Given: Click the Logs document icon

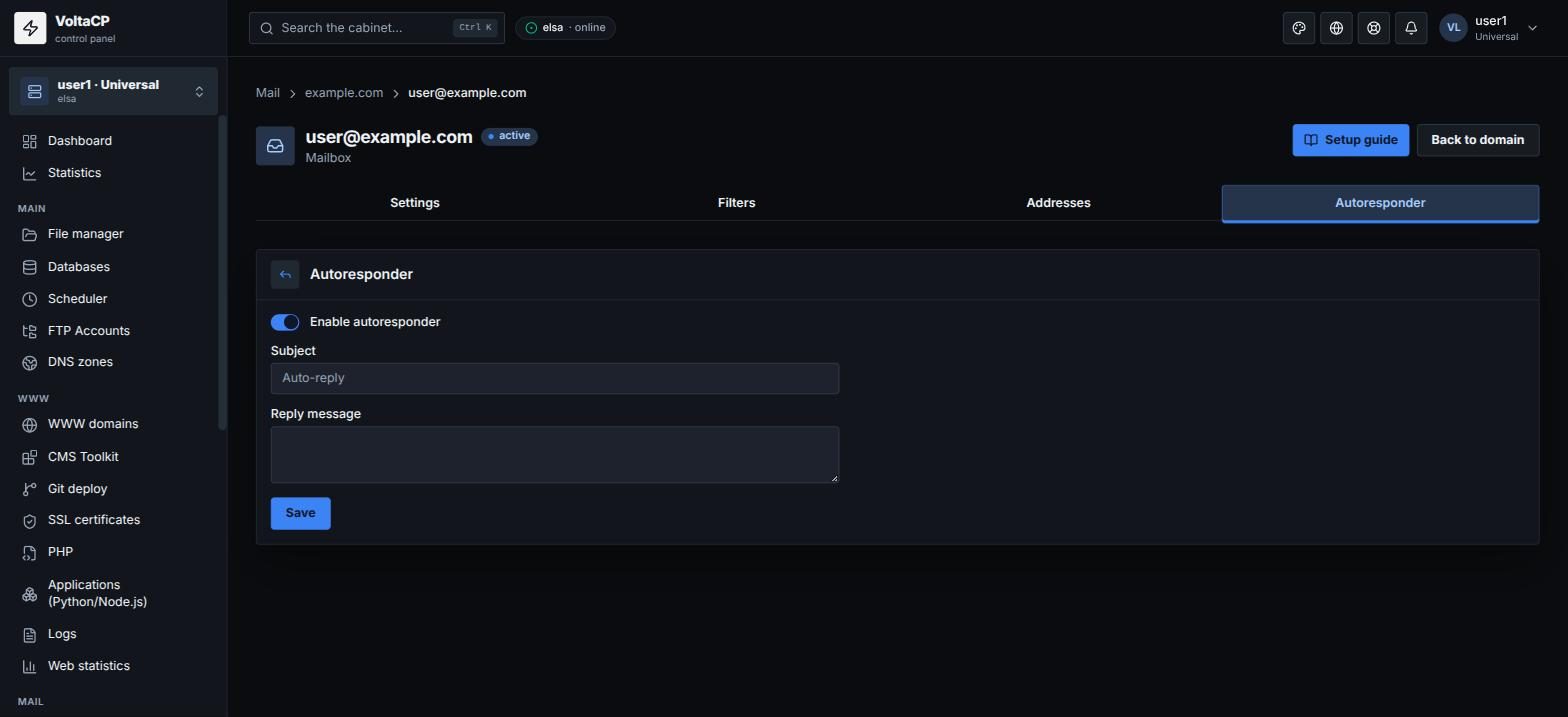Looking at the screenshot, I should click(30, 634).
